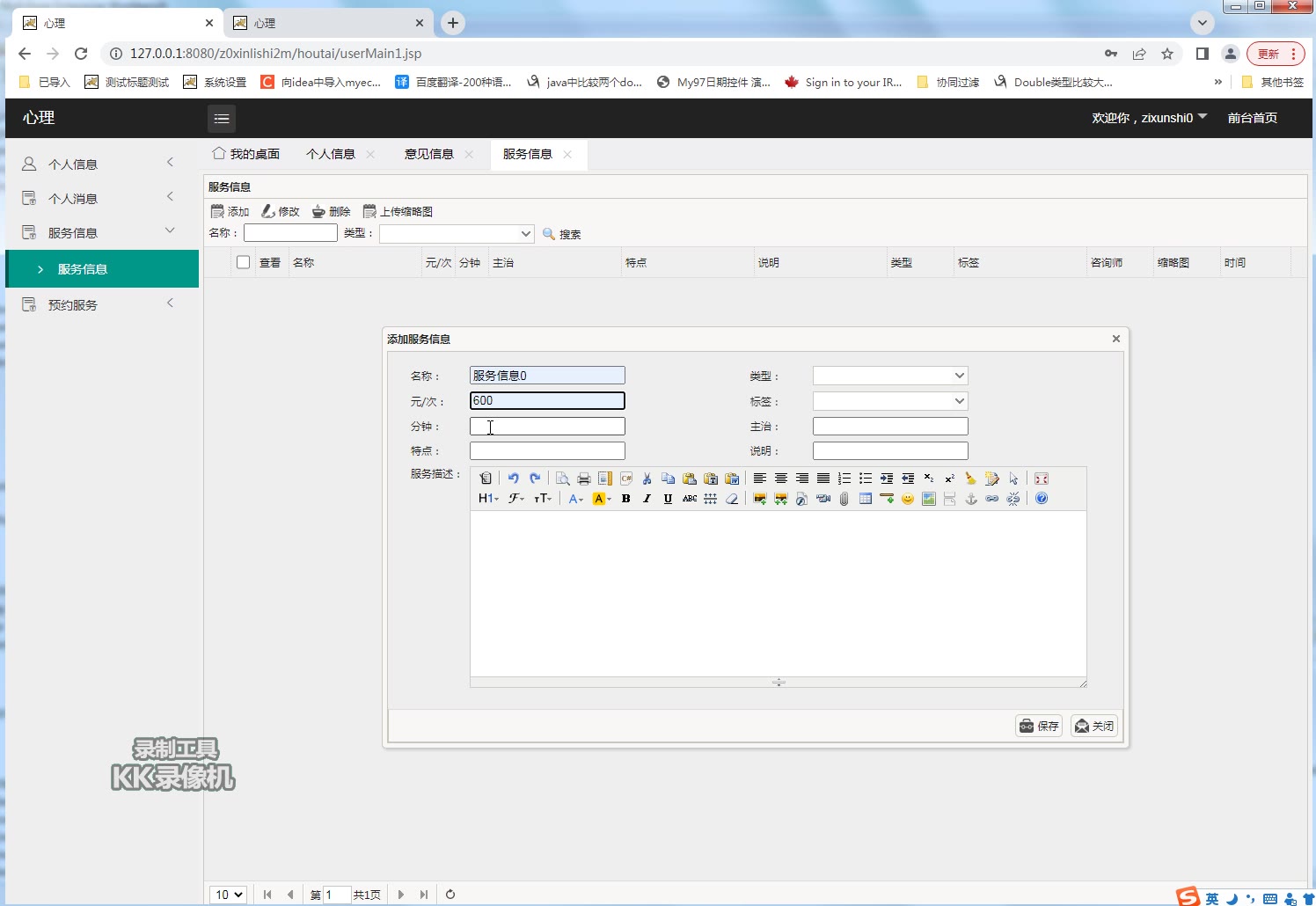Go to 前台首页 link in the header
1316x906 pixels.
1253,118
